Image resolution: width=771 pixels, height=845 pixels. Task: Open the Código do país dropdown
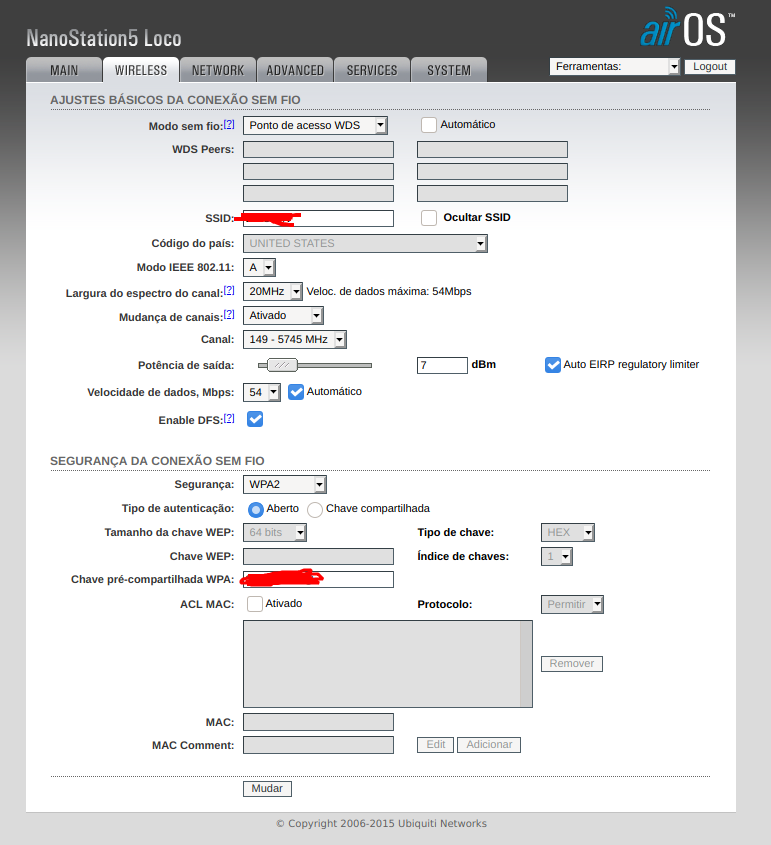pyautogui.click(x=365, y=244)
